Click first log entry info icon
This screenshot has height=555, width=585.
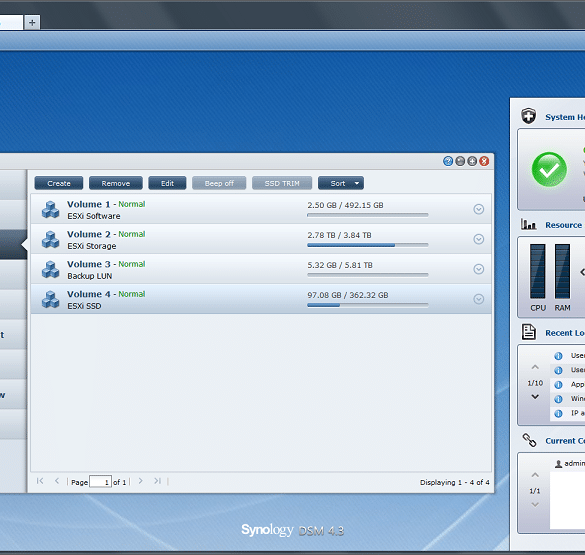[558, 356]
